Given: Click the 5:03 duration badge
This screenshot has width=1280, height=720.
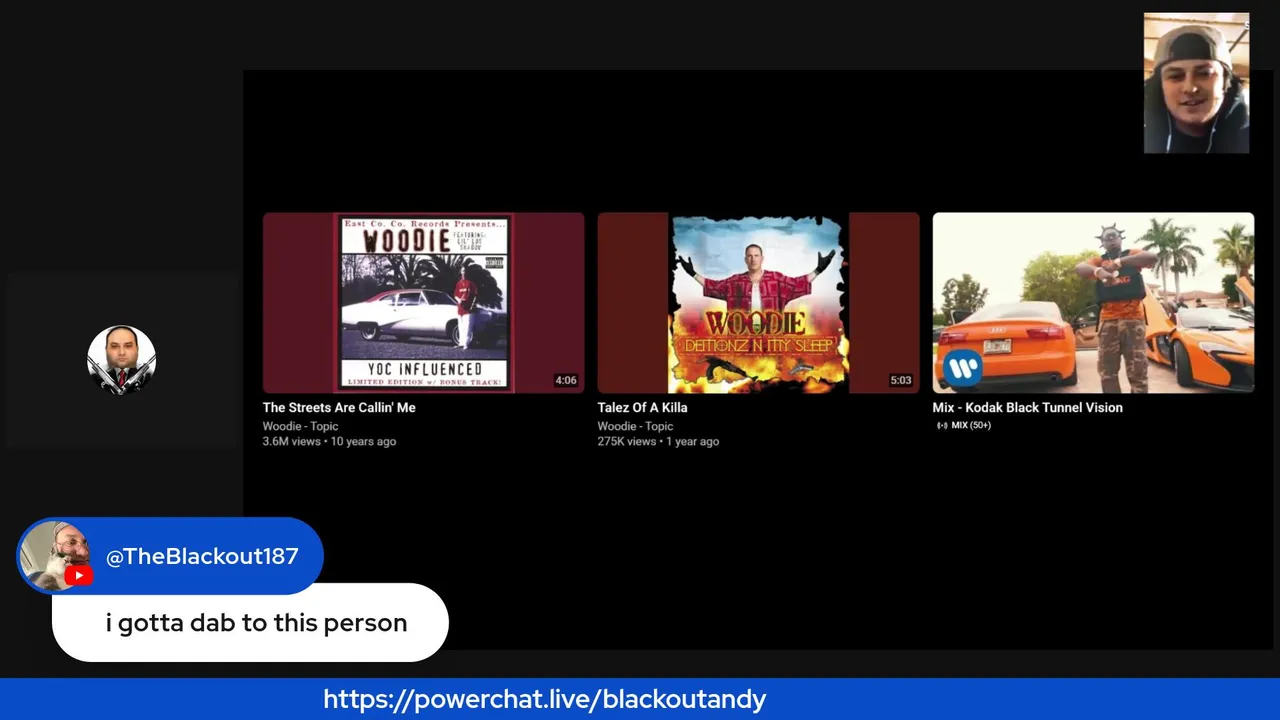Looking at the screenshot, I should pyautogui.click(x=901, y=380).
